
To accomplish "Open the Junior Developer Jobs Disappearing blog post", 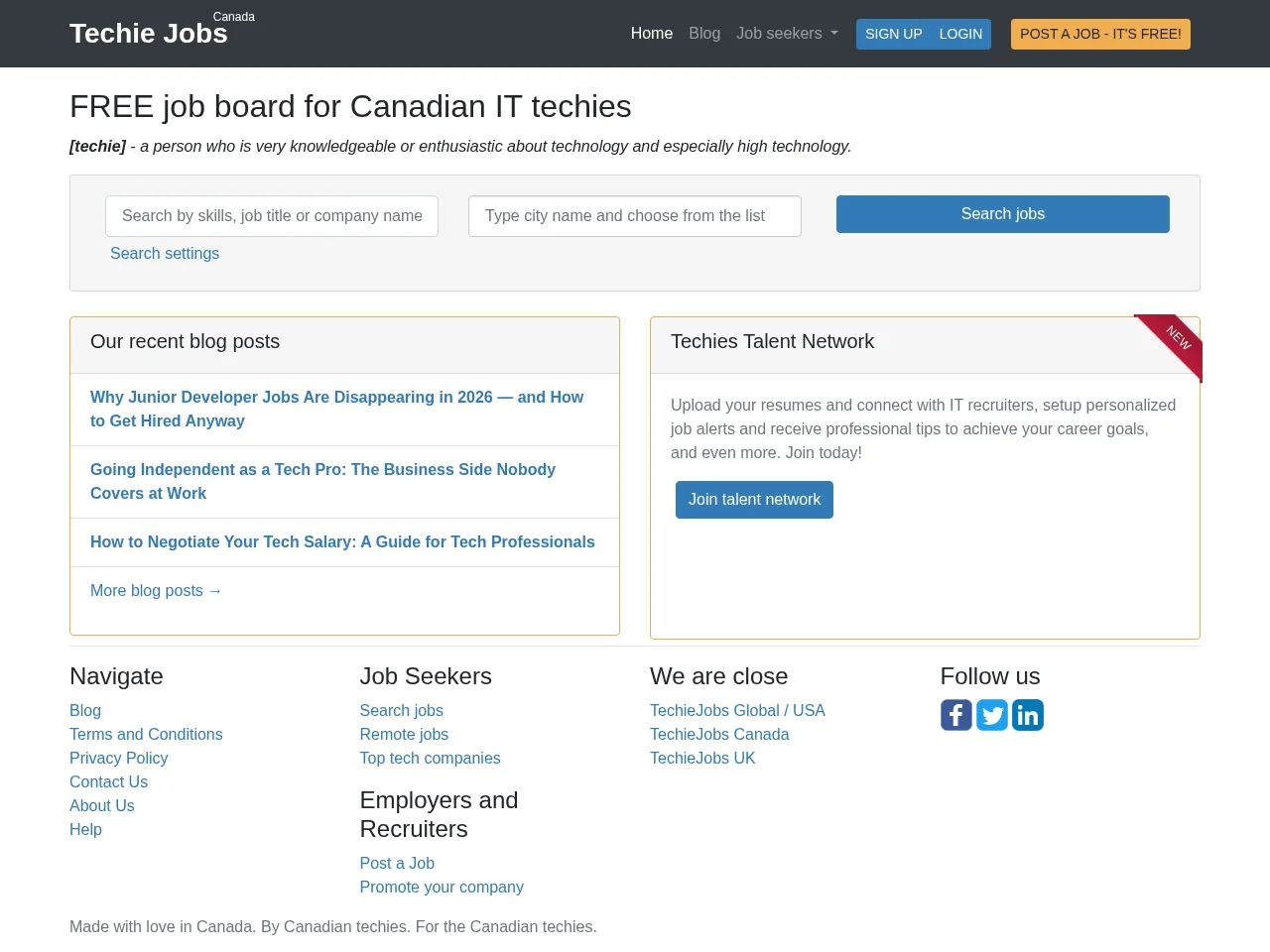I will click(336, 409).
